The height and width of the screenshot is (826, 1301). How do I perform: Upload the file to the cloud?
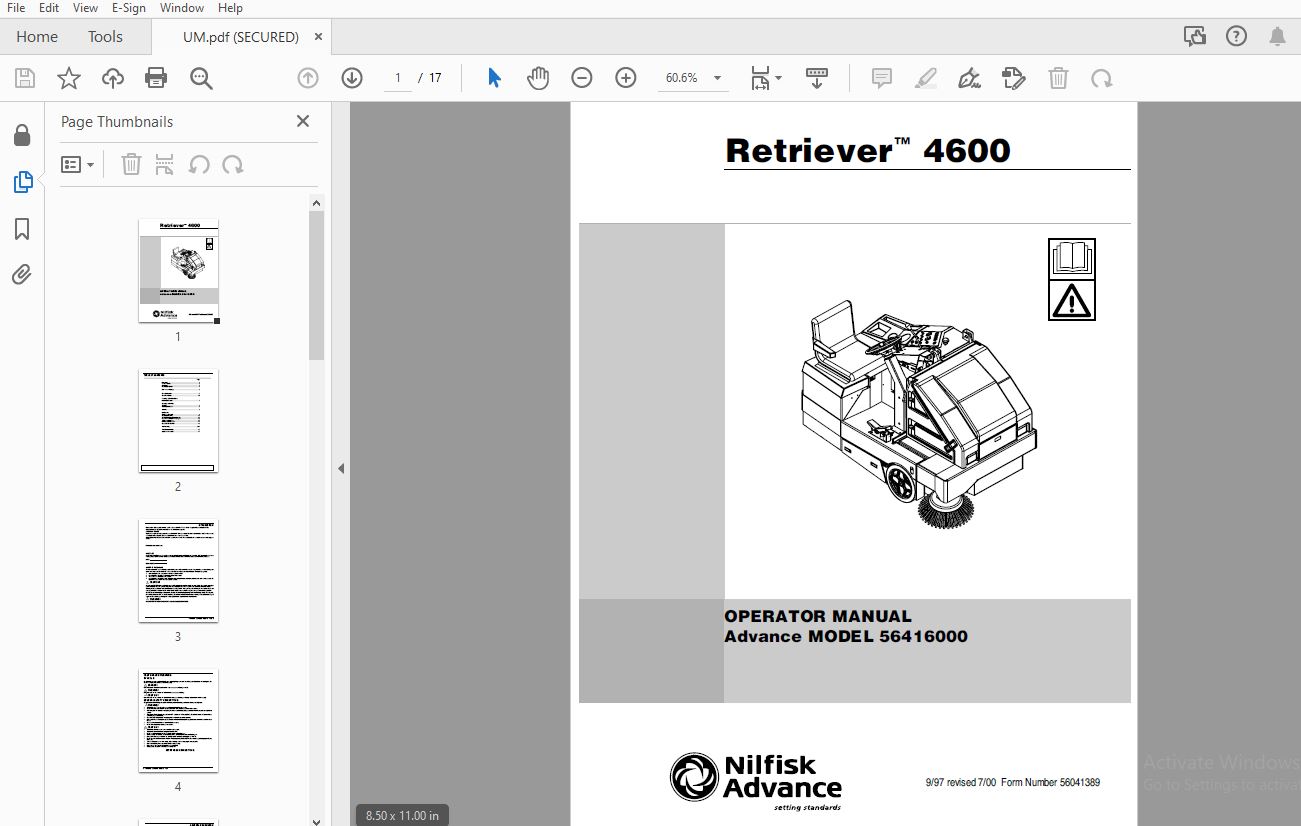(x=113, y=78)
